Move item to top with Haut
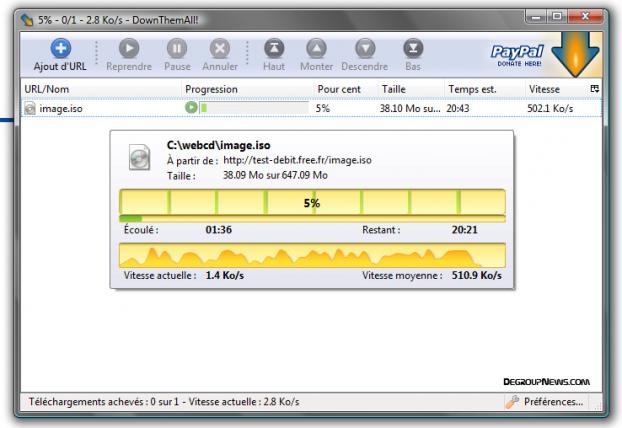Screen dimensions: 622x428 click(x=274, y=48)
